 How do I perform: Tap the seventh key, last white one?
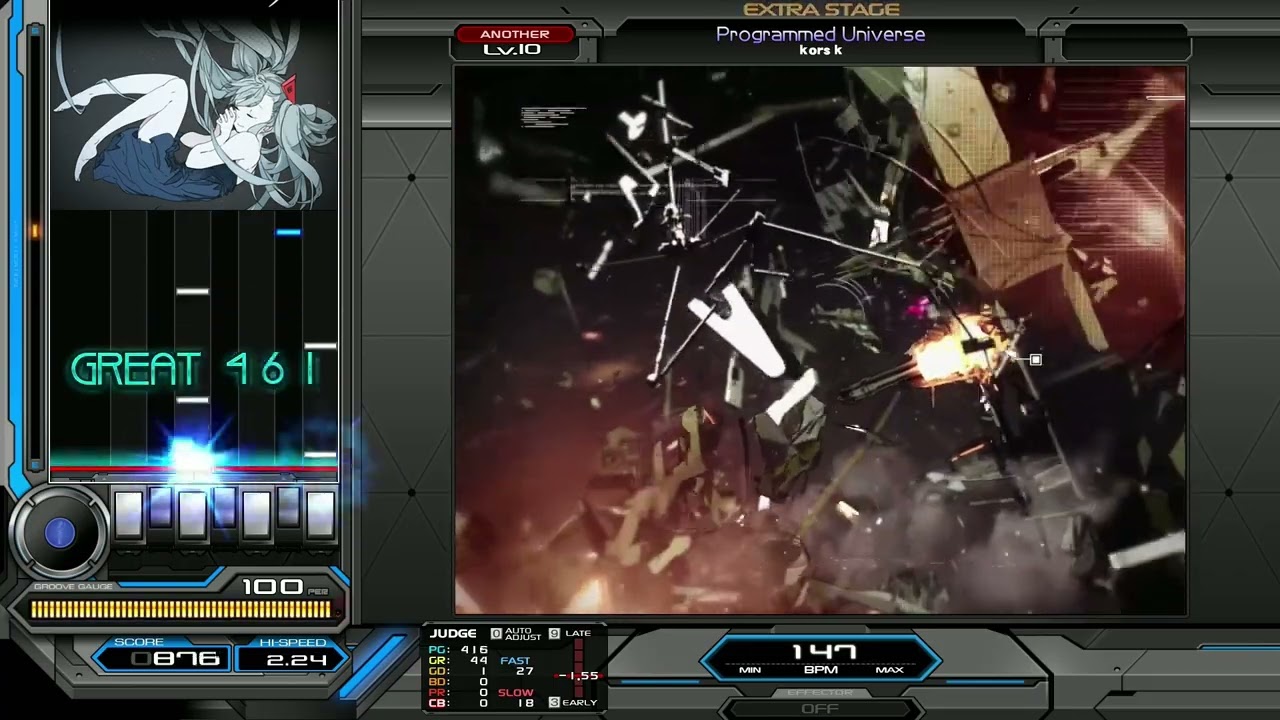click(x=320, y=514)
